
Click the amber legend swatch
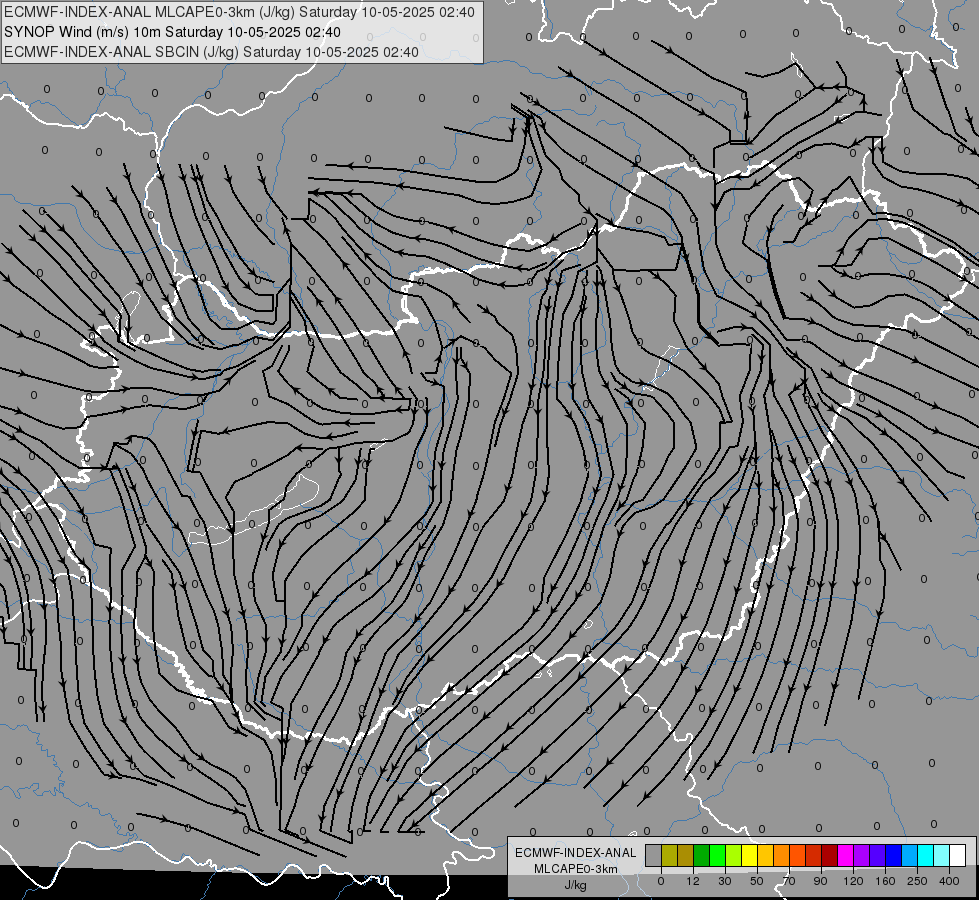[x=766, y=855]
